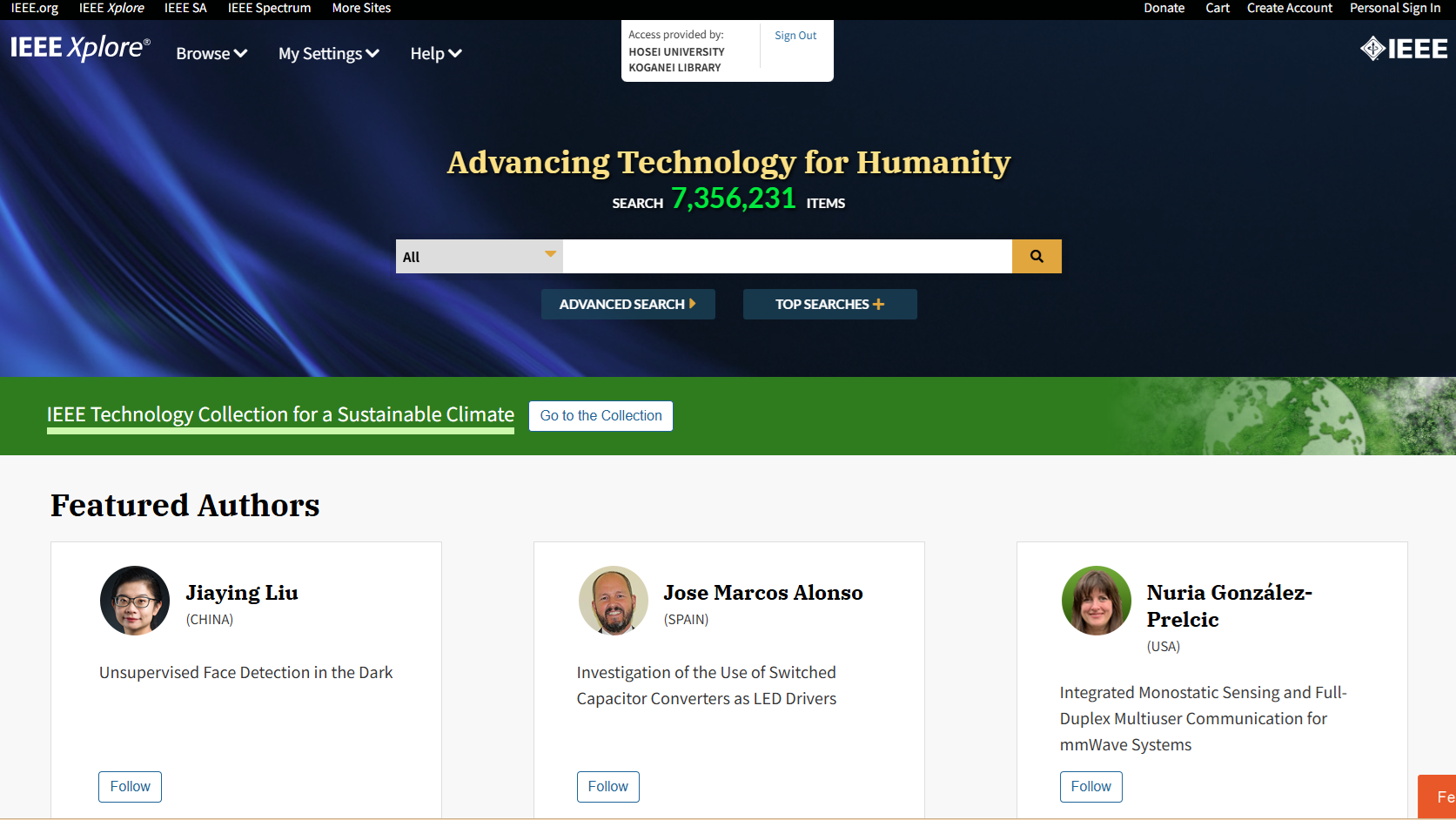Click the Hosei University Koganei Library text
This screenshot has width=1456, height=820.
[x=677, y=59]
